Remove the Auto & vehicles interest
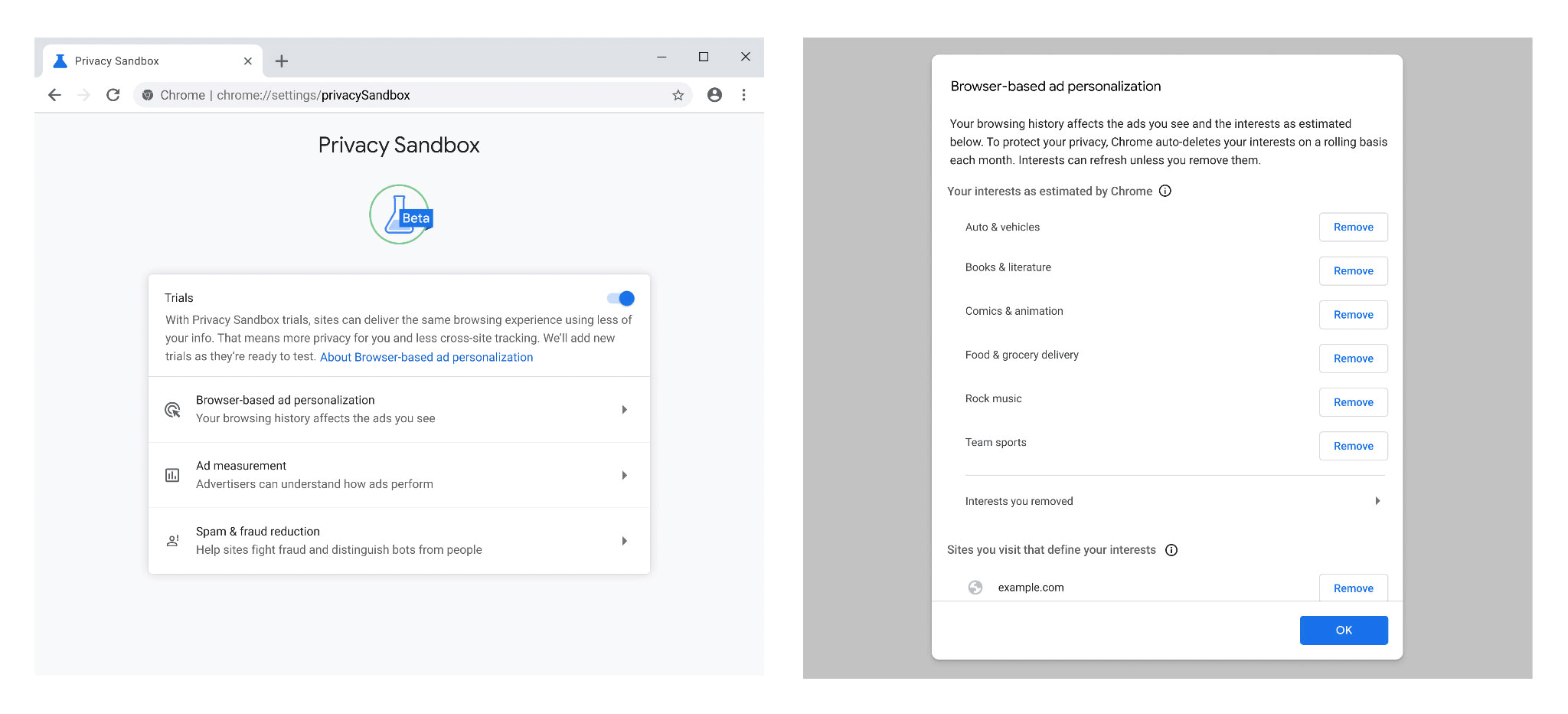The height and width of the screenshot is (714, 1568). pyautogui.click(x=1353, y=228)
